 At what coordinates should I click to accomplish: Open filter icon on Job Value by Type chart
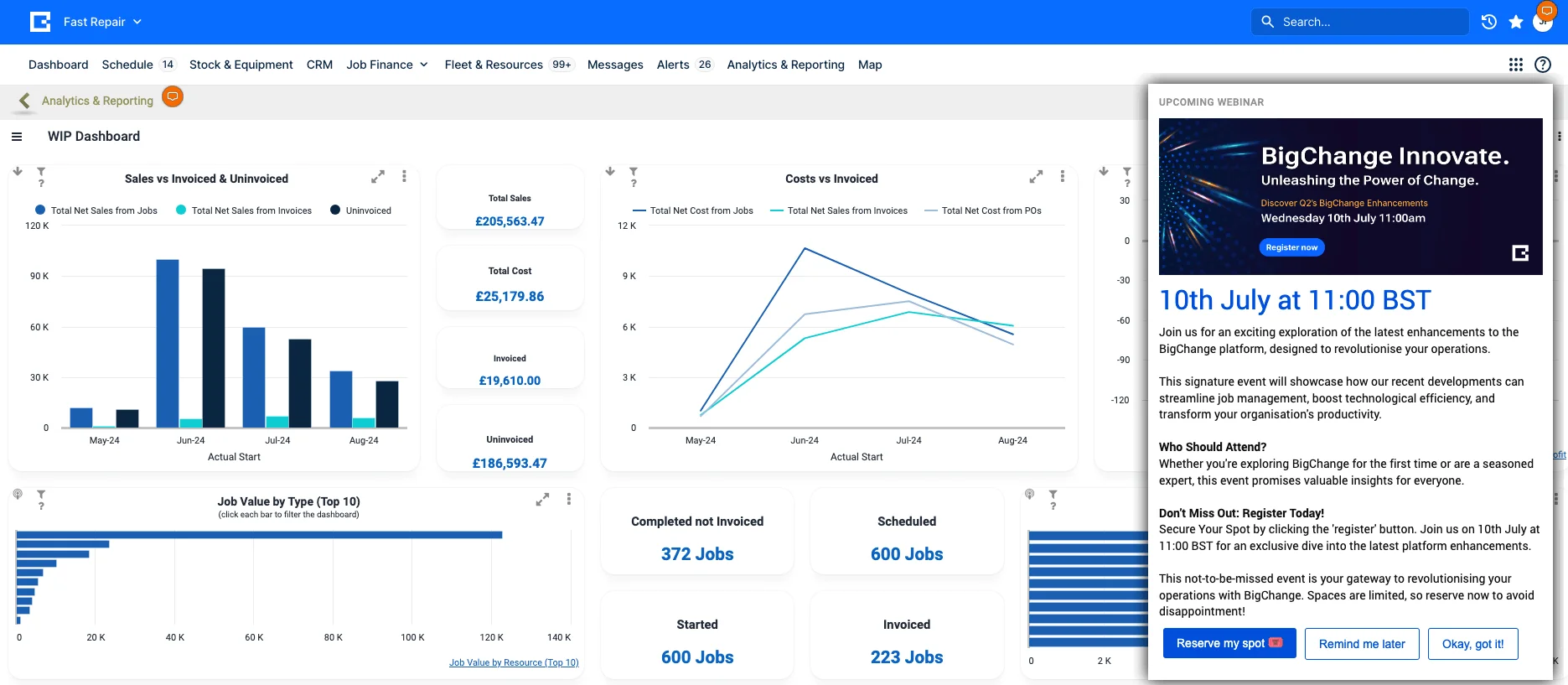[41, 495]
